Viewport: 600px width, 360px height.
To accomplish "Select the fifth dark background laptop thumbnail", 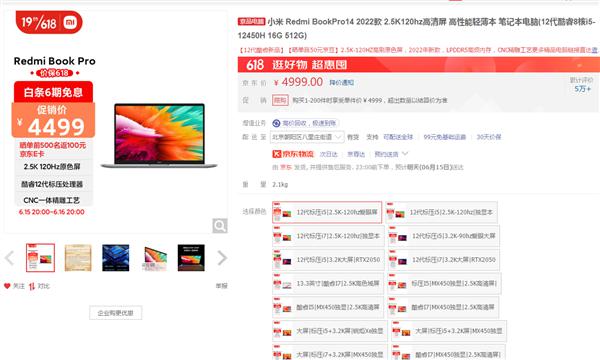I will pyautogui.click(x=191, y=258).
